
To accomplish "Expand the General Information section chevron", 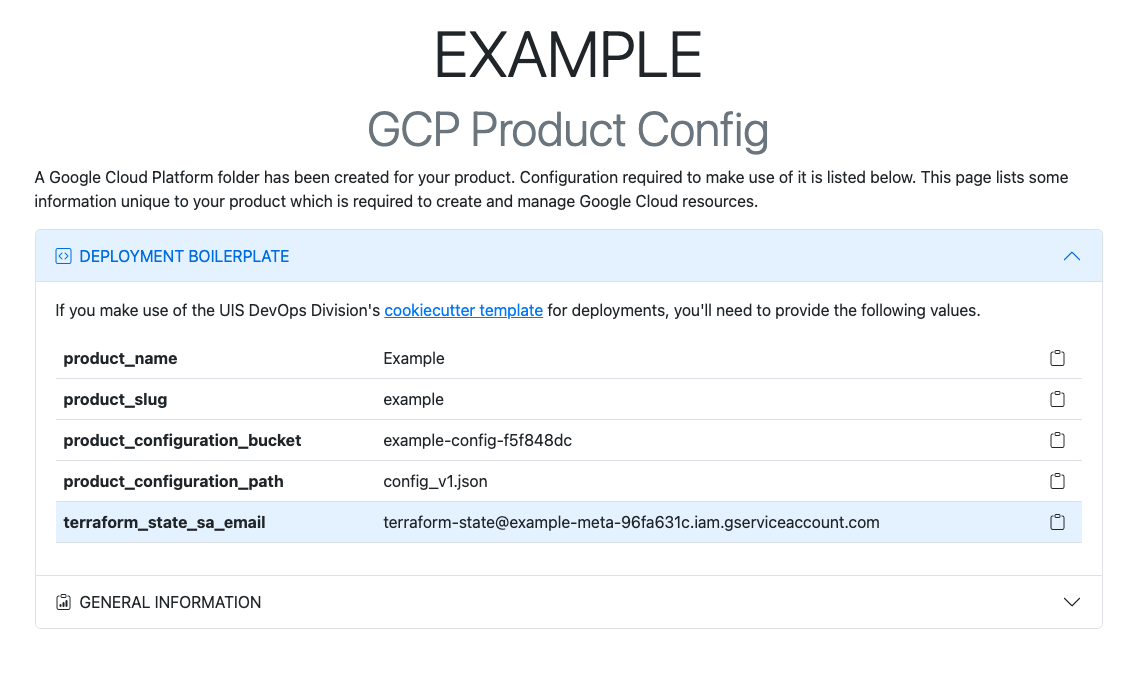I will pyautogui.click(x=1072, y=602).
